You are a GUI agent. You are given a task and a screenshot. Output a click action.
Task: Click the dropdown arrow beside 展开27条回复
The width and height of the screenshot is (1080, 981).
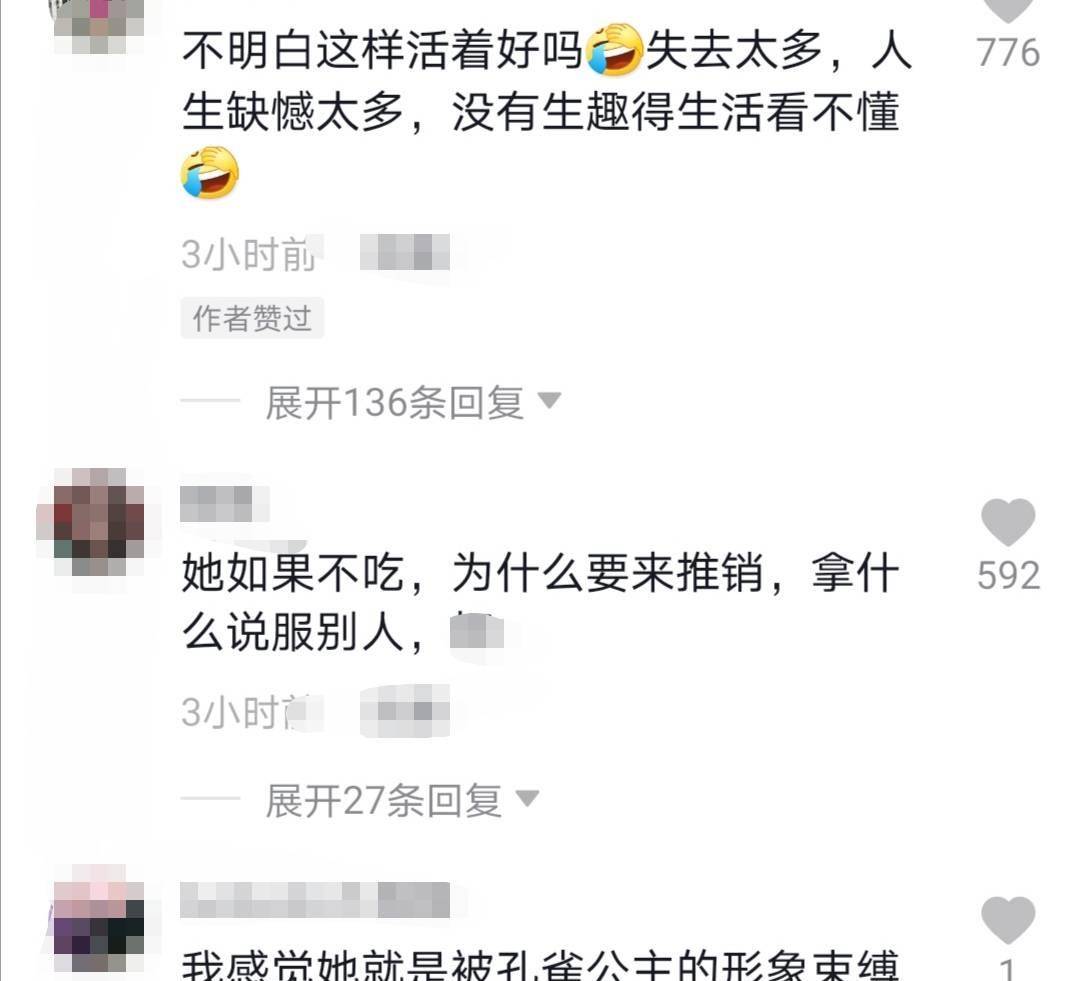pos(528,798)
